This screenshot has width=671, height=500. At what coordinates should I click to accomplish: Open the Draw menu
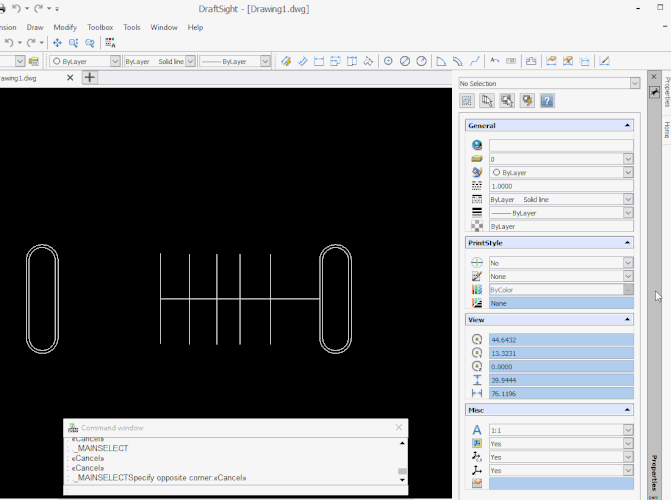coord(35,27)
